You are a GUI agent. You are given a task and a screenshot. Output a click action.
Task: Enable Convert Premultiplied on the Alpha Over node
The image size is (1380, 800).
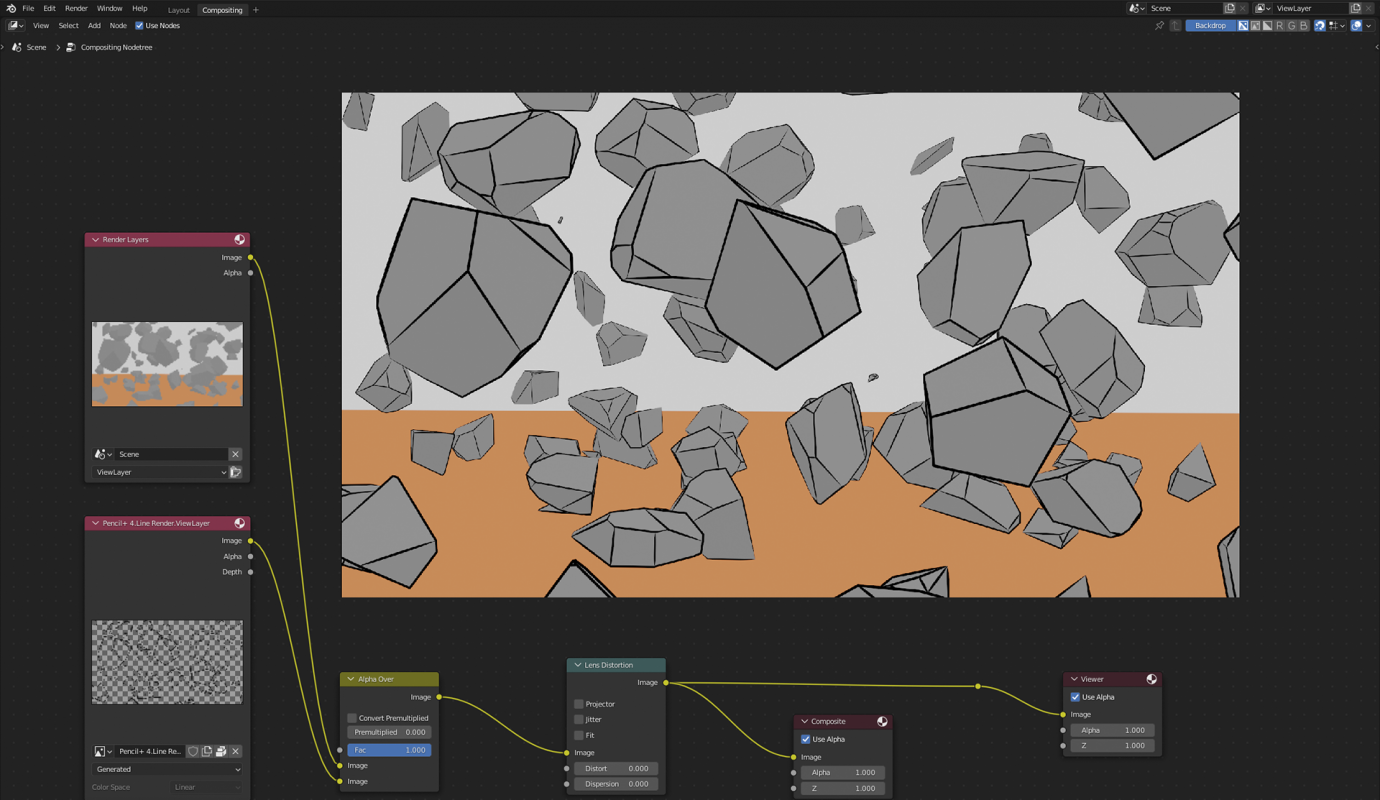pos(351,717)
